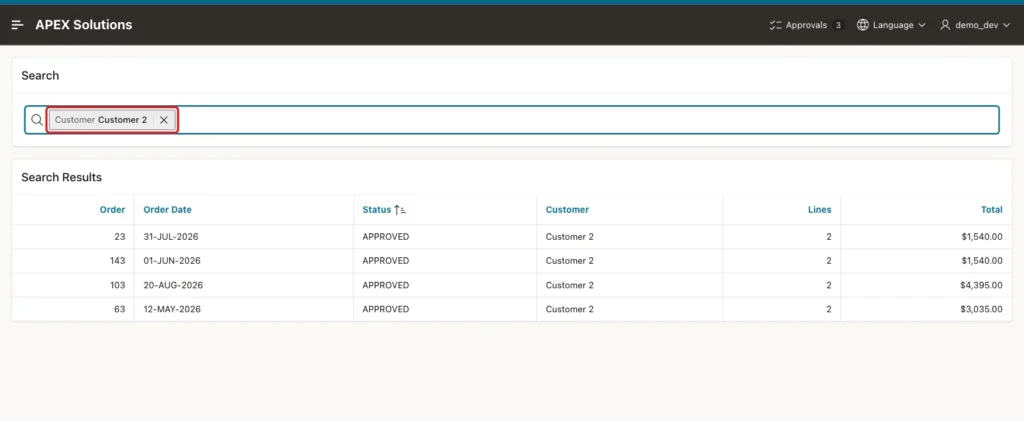Click Lines value in order 103 row

point(829,285)
